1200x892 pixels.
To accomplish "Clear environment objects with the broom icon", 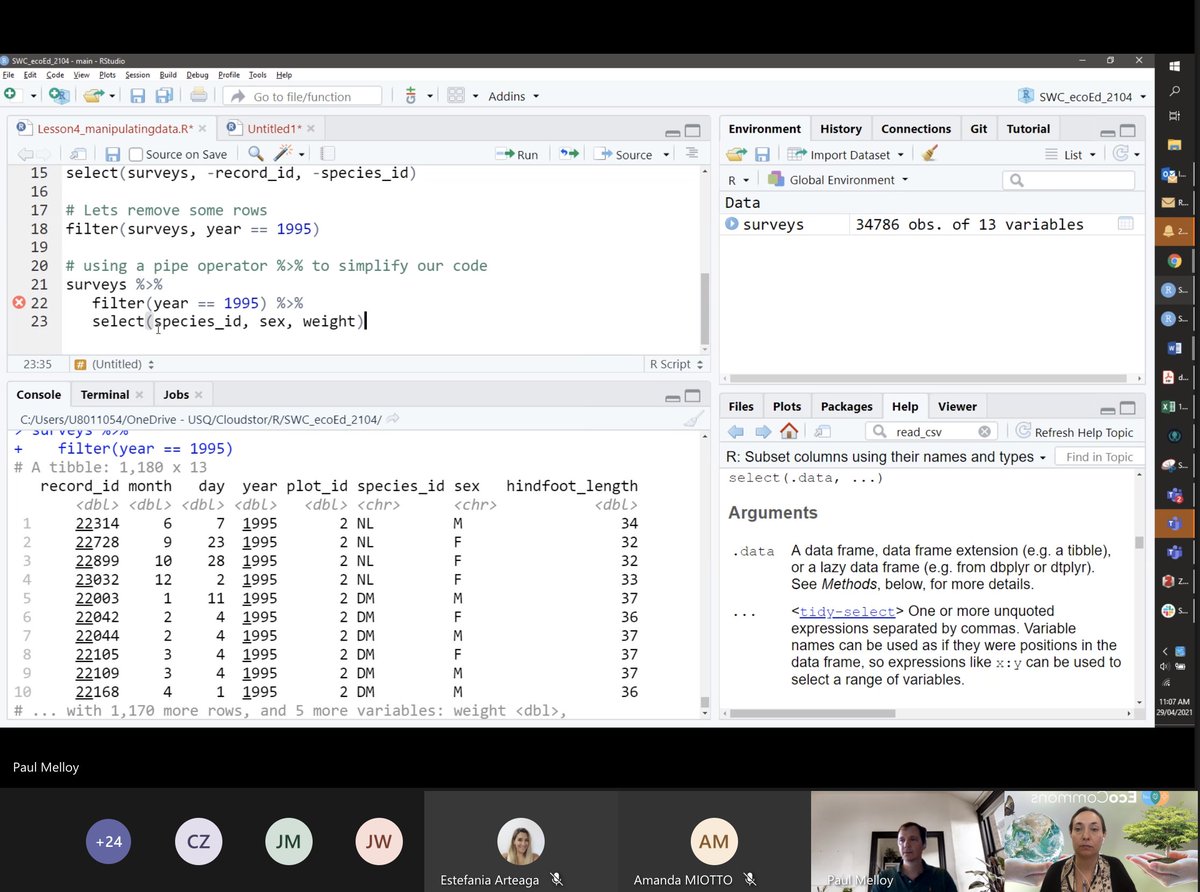I will [930, 154].
